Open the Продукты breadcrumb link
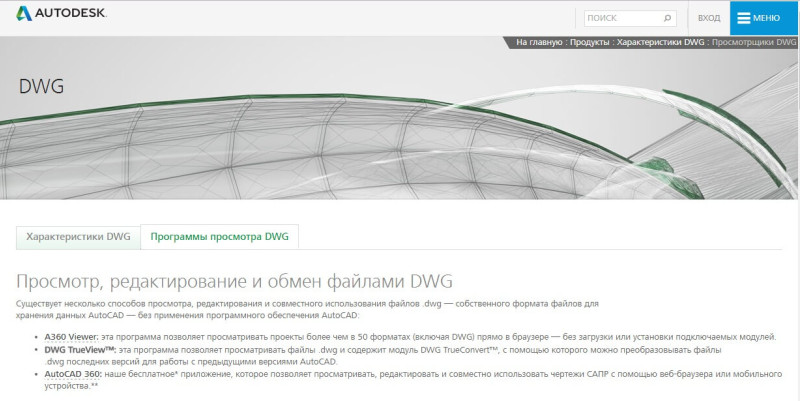Image resolution: width=800 pixels, height=401 pixels. coord(589,42)
